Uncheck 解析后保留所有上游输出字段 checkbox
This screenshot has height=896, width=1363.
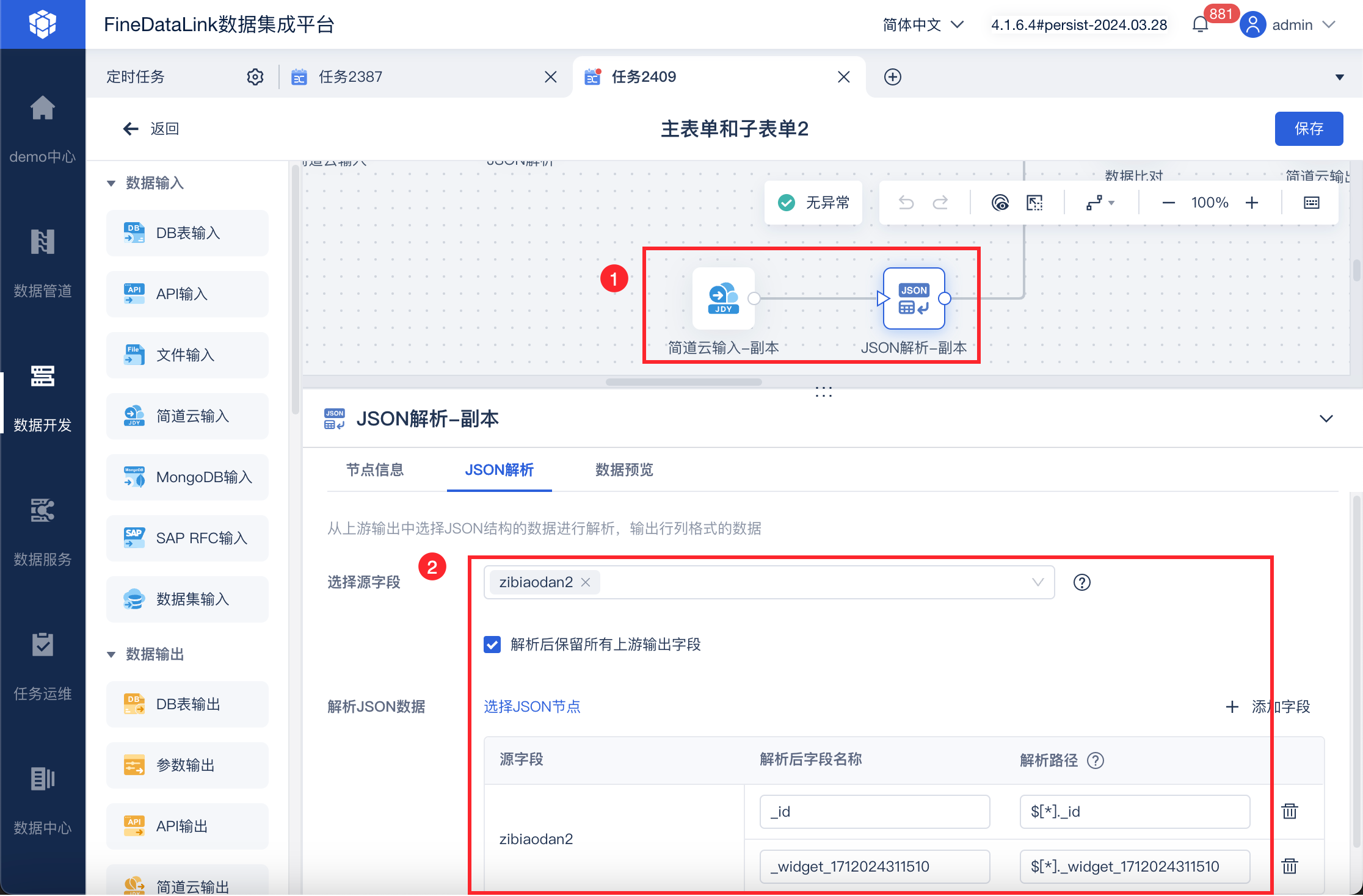click(492, 645)
